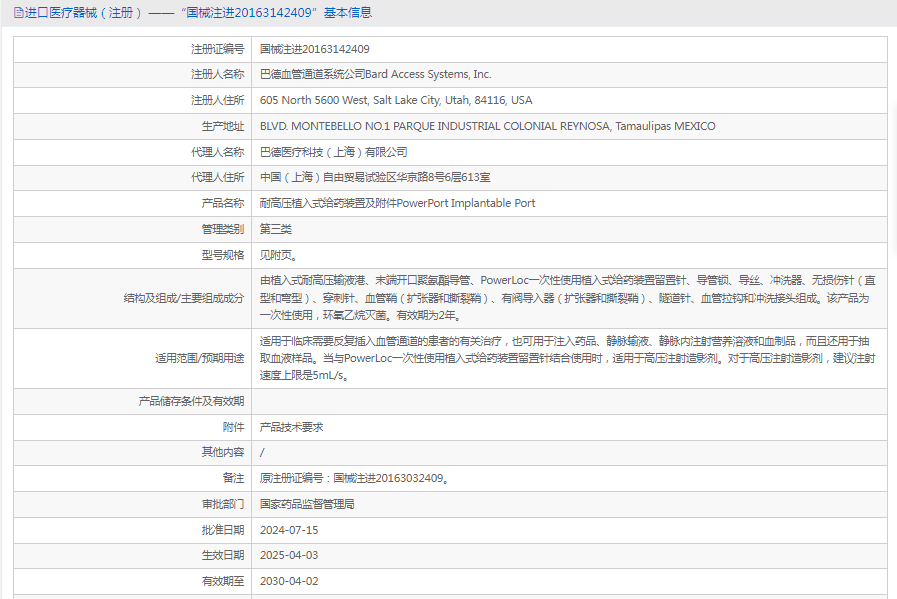Select the intended-use paragraph beginning "适用于临床需要反复插入血管通道"

click(567, 358)
